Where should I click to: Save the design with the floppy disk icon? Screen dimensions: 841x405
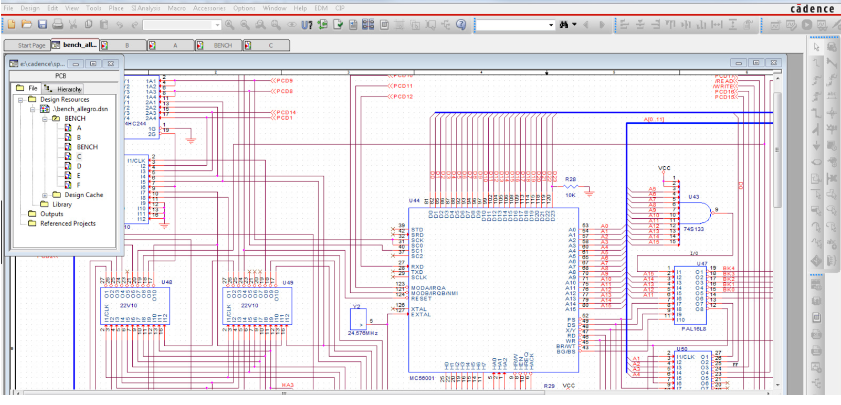(42, 25)
